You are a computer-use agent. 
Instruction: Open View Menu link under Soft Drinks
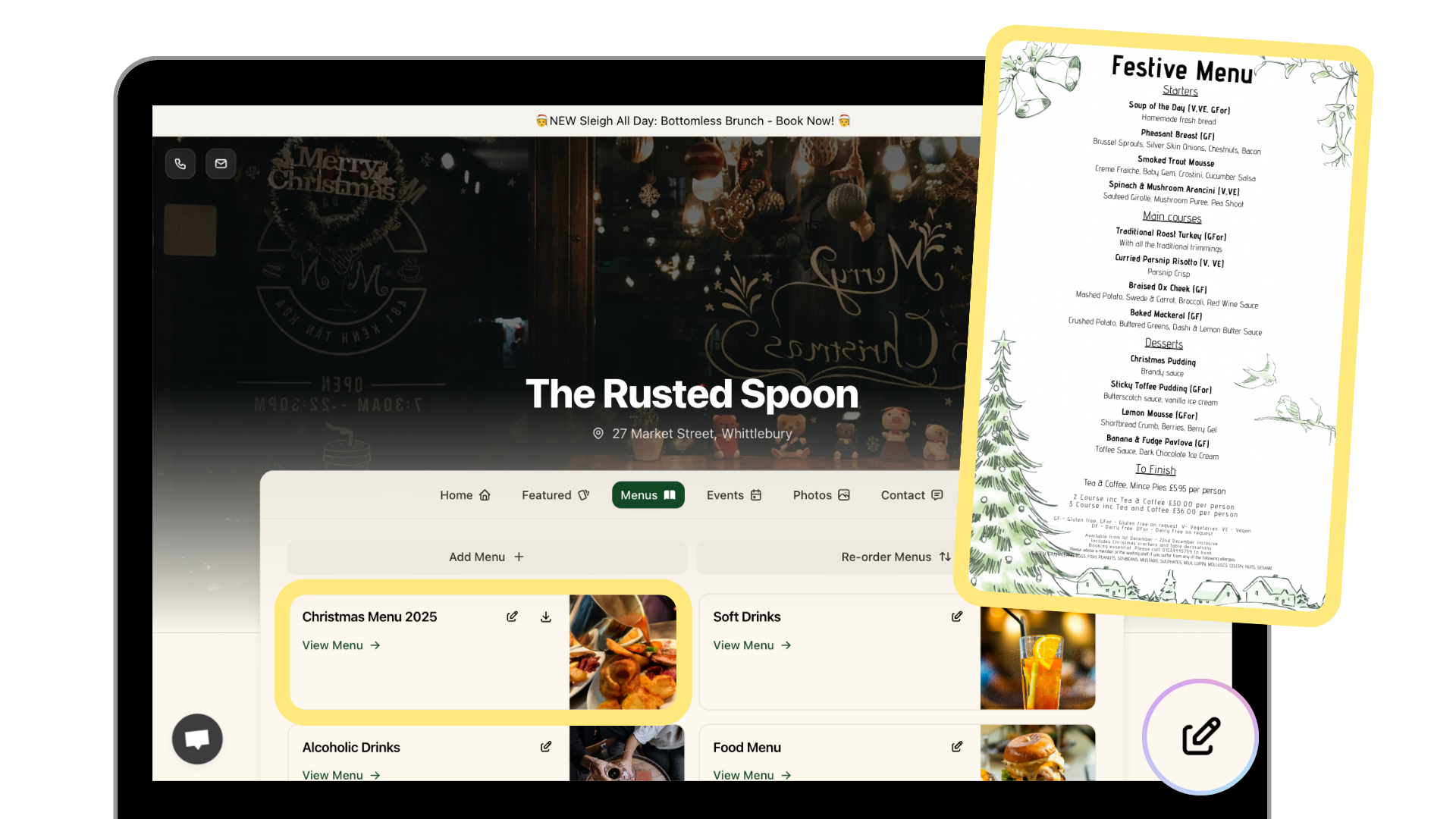click(x=752, y=645)
